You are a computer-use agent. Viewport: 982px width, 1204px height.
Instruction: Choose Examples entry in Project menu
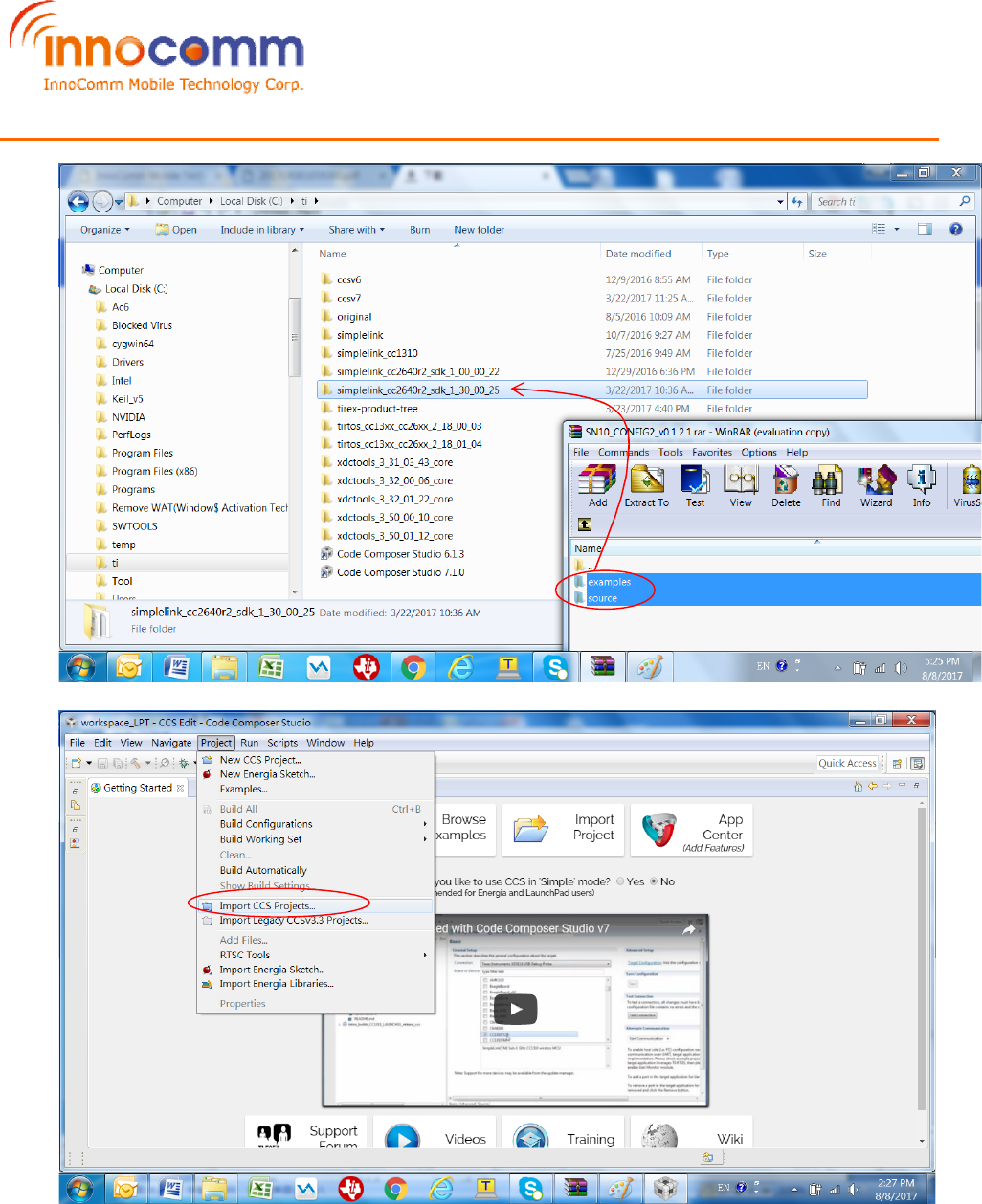pyautogui.click(x=316, y=790)
